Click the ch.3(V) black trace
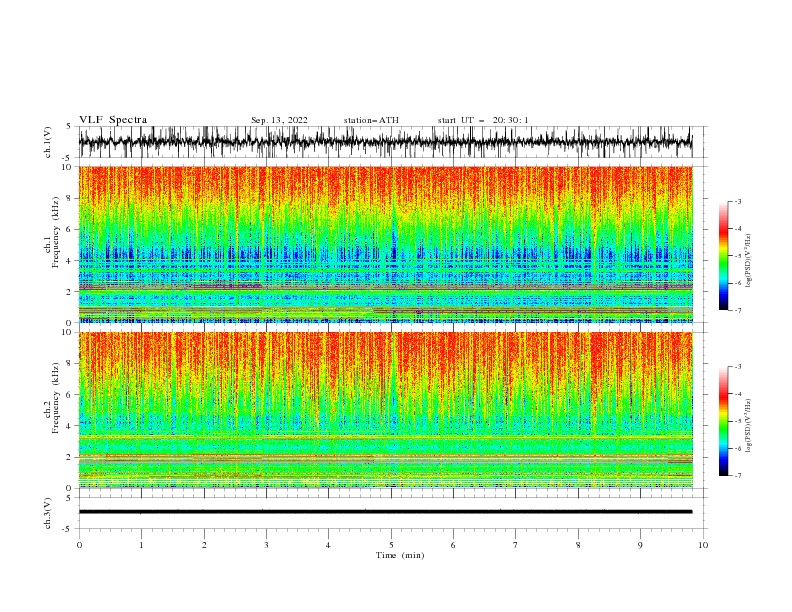 tap(385, 512)
